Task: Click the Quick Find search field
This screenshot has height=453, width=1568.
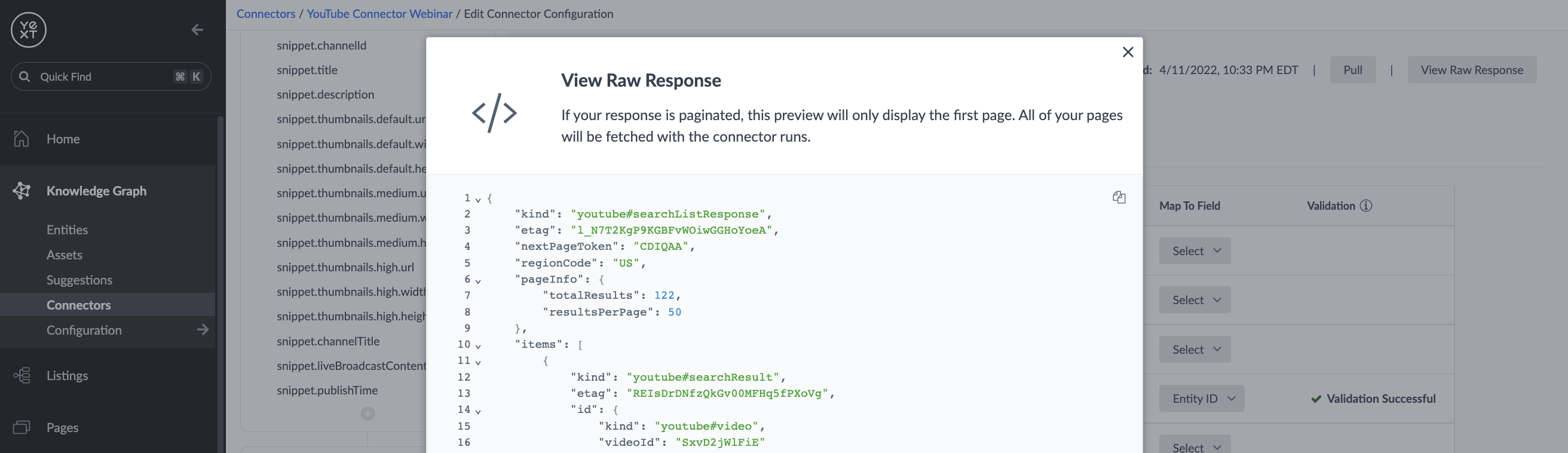Action: (111, 76)
